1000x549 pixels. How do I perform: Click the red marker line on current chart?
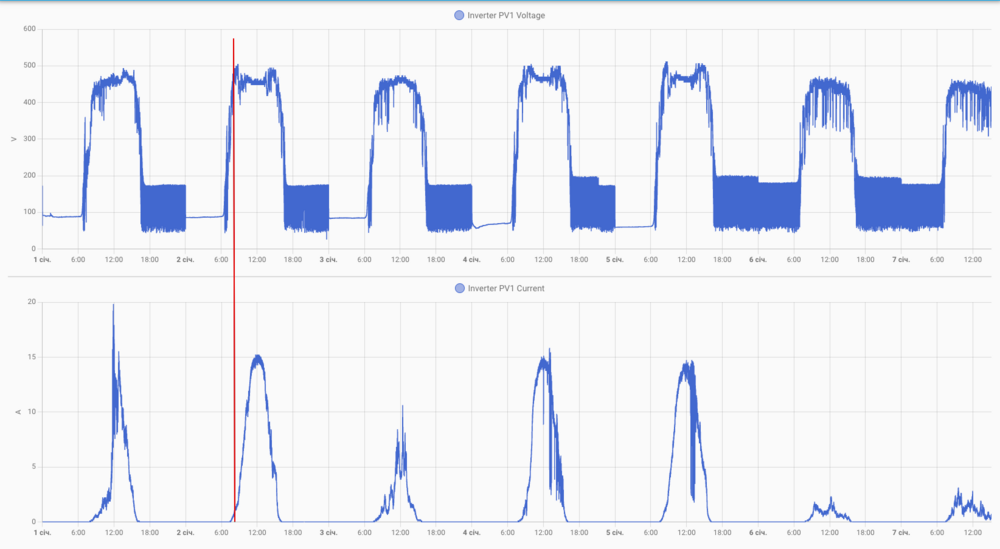pos(234,395)
